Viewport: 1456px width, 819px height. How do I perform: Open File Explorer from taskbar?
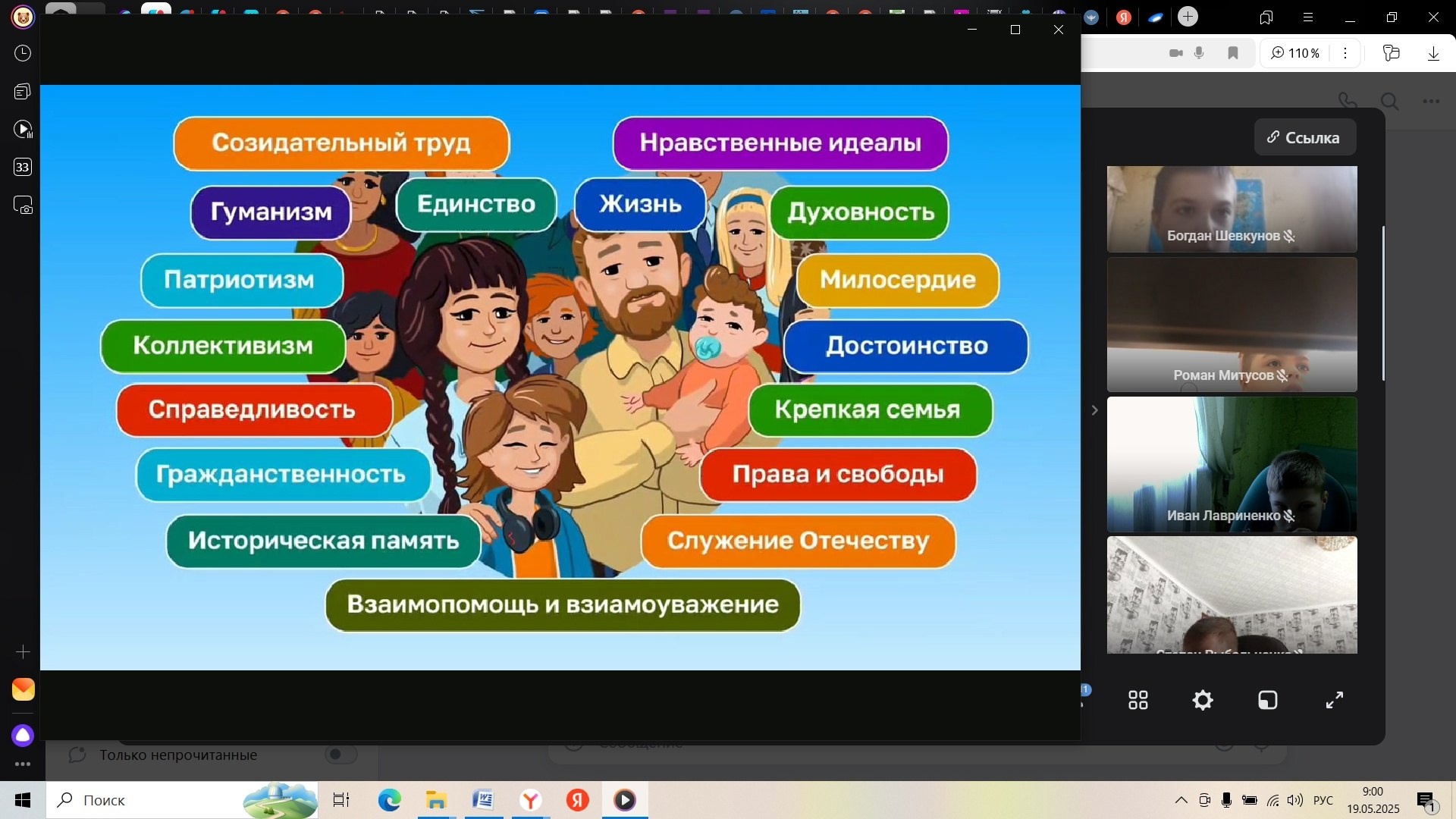click(x=436, y=800)
